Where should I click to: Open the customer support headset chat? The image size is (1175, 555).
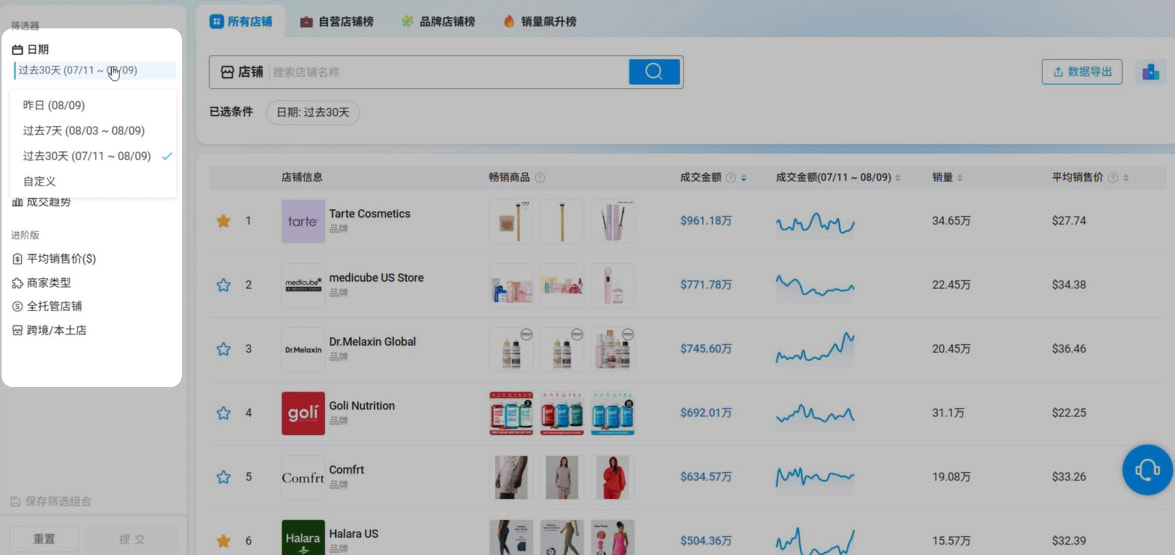pos(1147,470)
